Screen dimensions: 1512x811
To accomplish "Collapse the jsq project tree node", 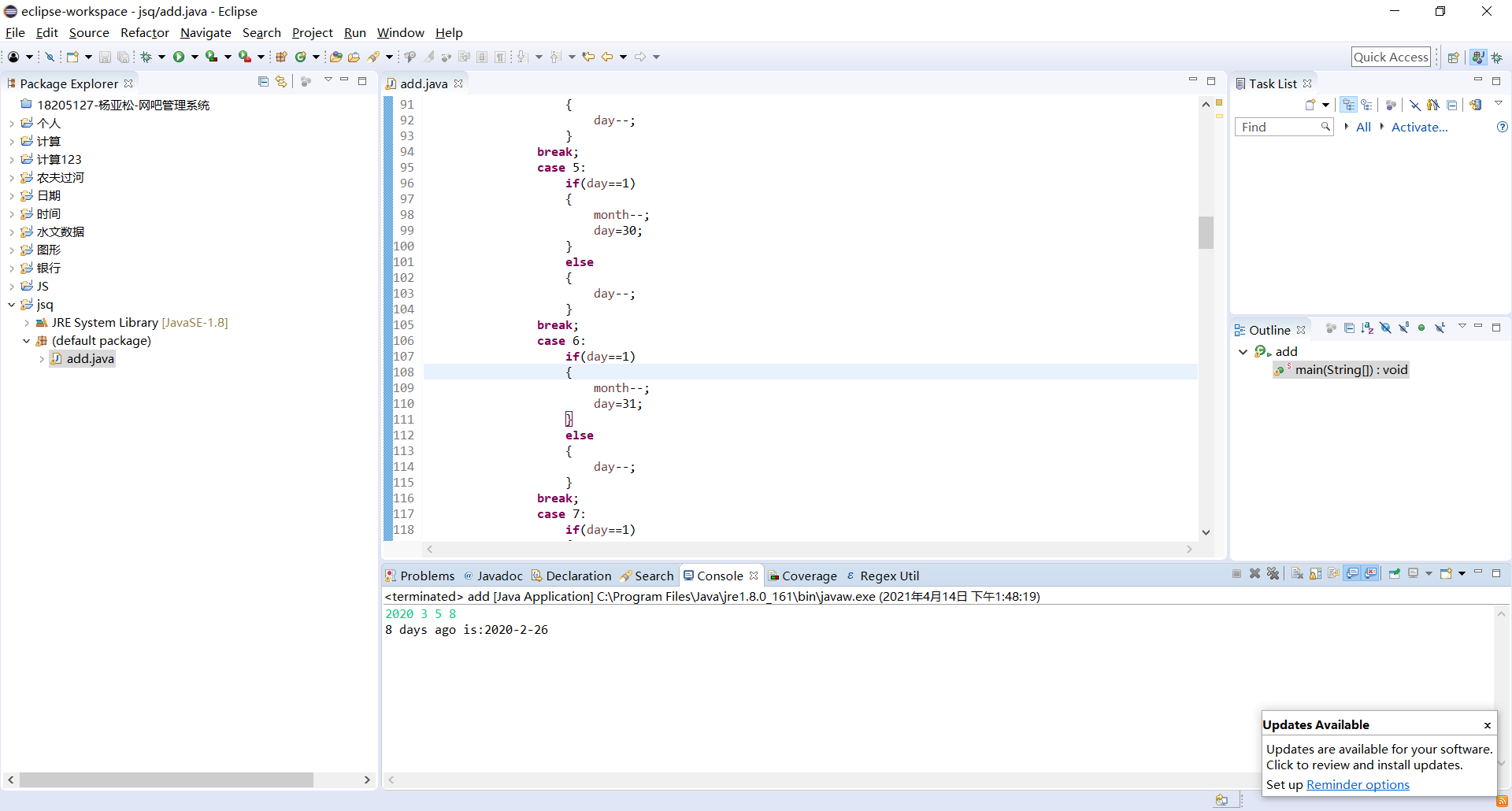I will click(12, 305).
